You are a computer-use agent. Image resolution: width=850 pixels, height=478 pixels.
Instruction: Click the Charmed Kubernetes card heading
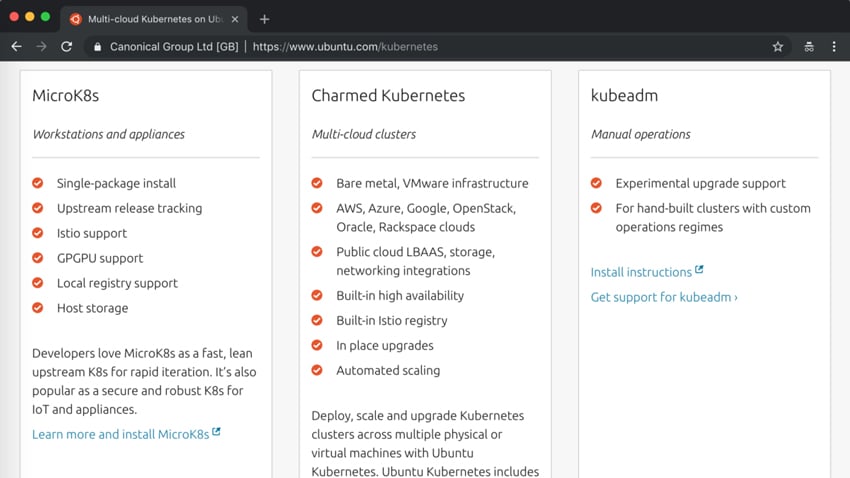click(388, 95)
